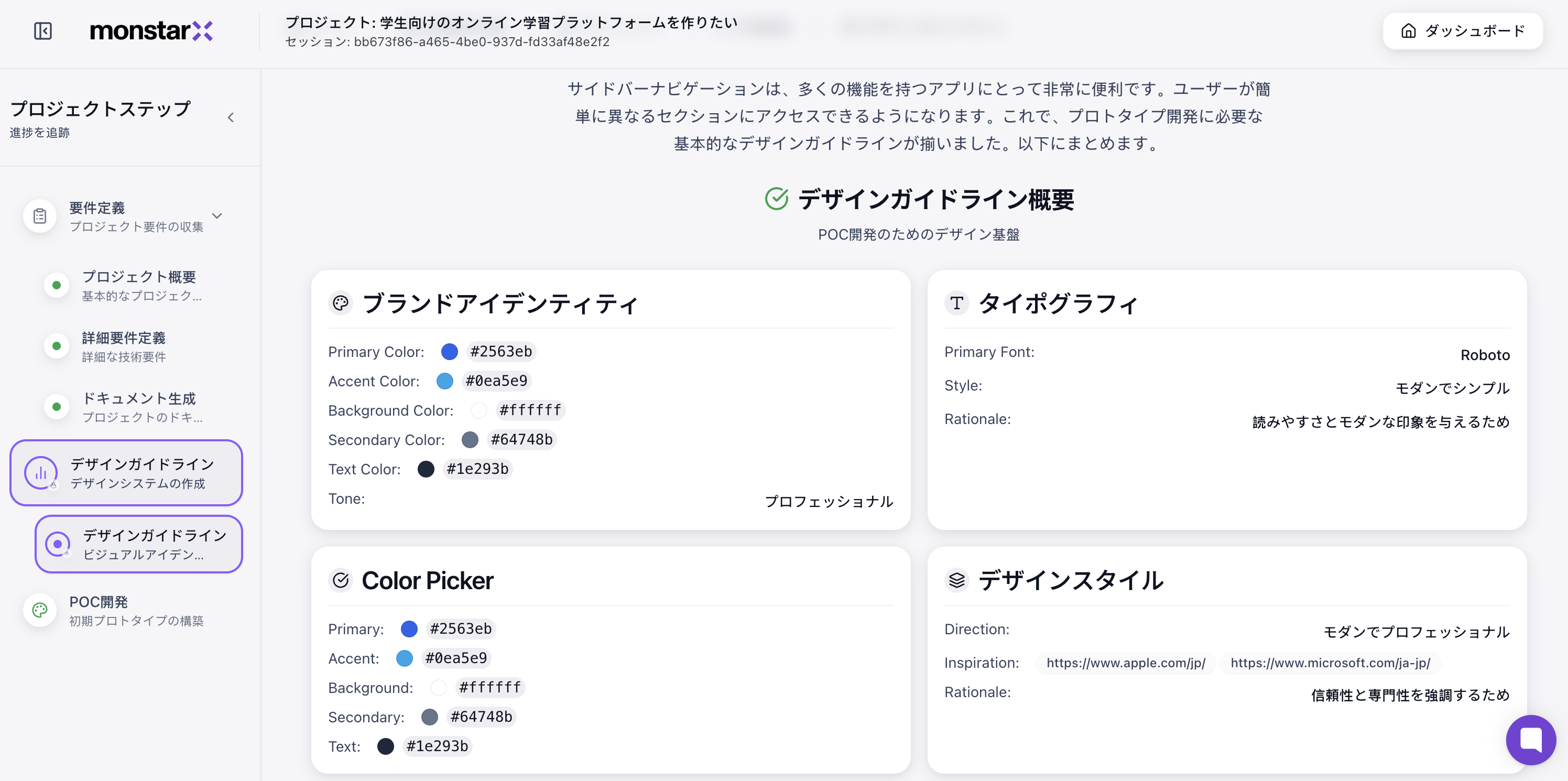Collapse the 要件定義 section via its chevron

pos(216,215)
